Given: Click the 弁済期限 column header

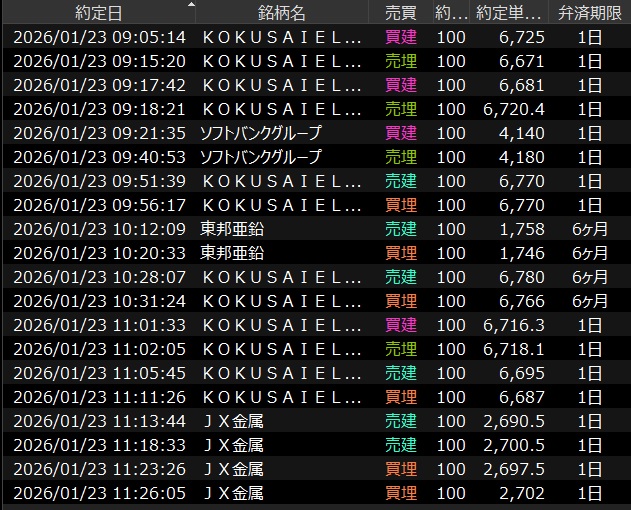Looking at the screenshot, I should tap(591, 14).
